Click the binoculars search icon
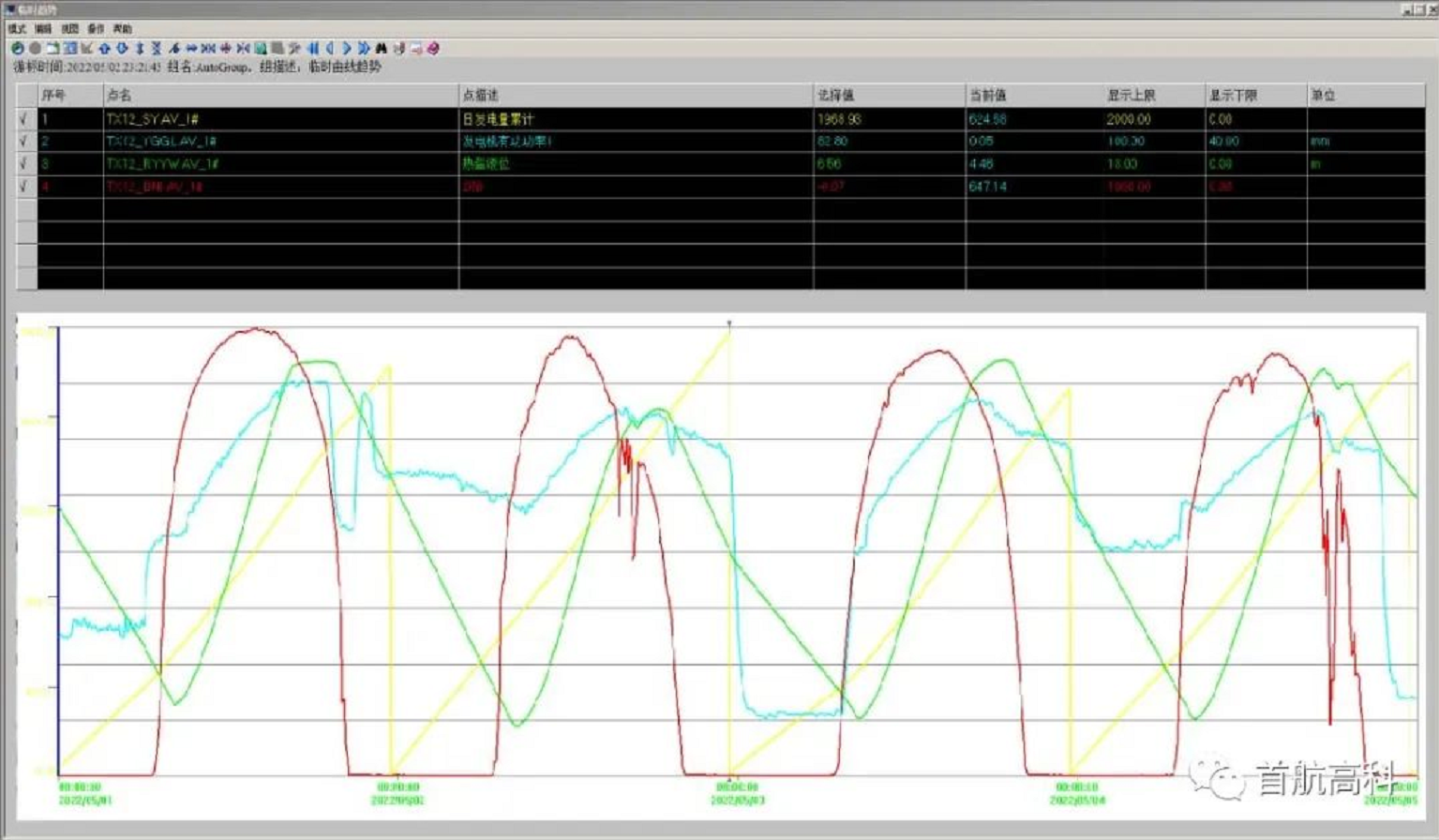The height and width of the screenshot is (840, 1439). pyautogui.click(x=381, y=48)
